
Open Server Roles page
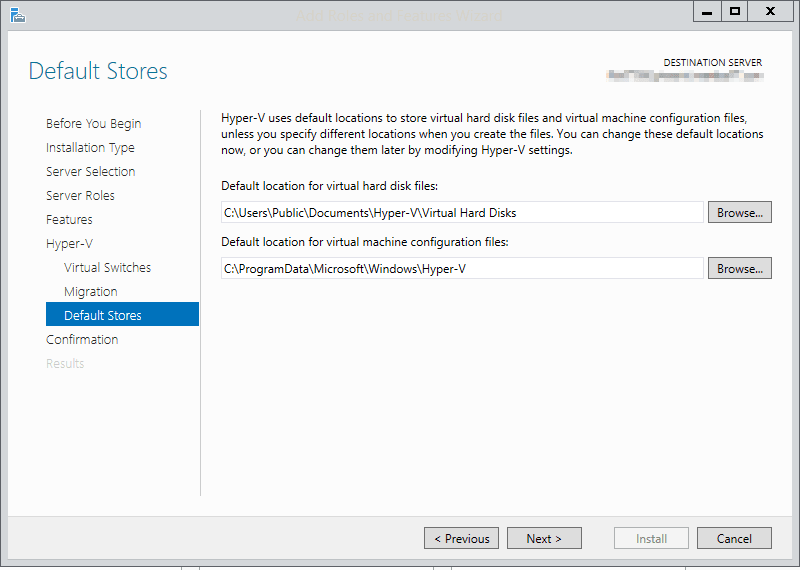80,195
